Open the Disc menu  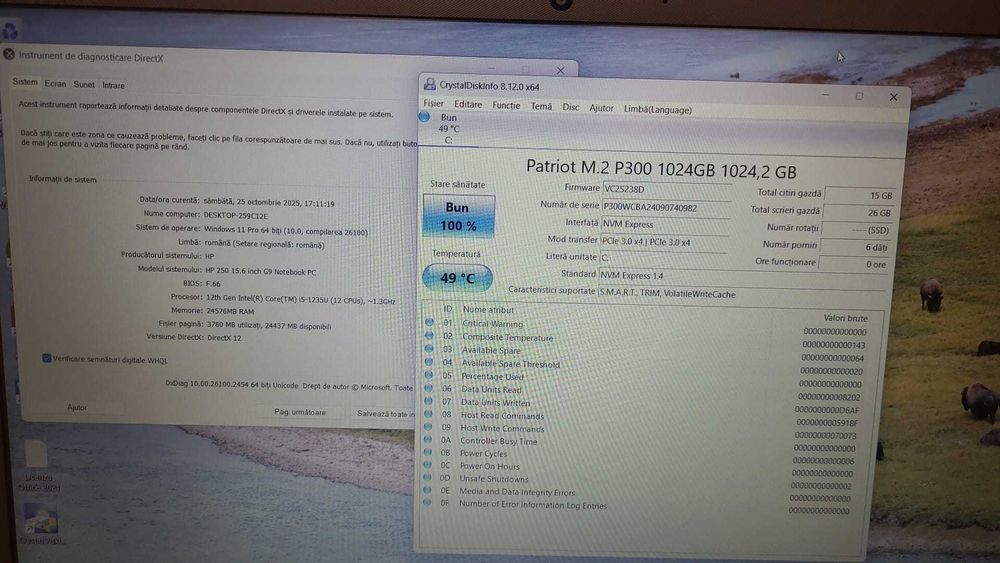[571, 107]
